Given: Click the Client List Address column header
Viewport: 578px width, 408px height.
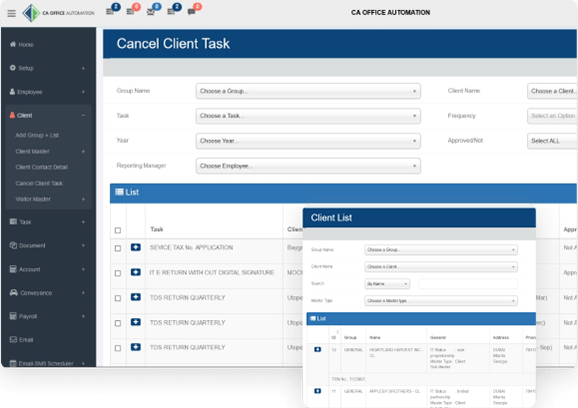Looking at the screenshot, I should click(x=501, y=338).
